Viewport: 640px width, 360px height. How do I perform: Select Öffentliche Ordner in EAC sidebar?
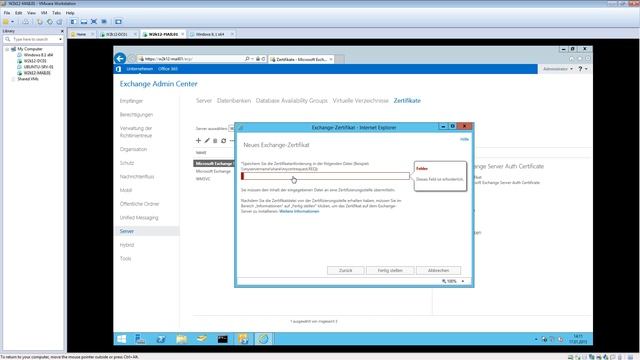[x=139, y=204]
